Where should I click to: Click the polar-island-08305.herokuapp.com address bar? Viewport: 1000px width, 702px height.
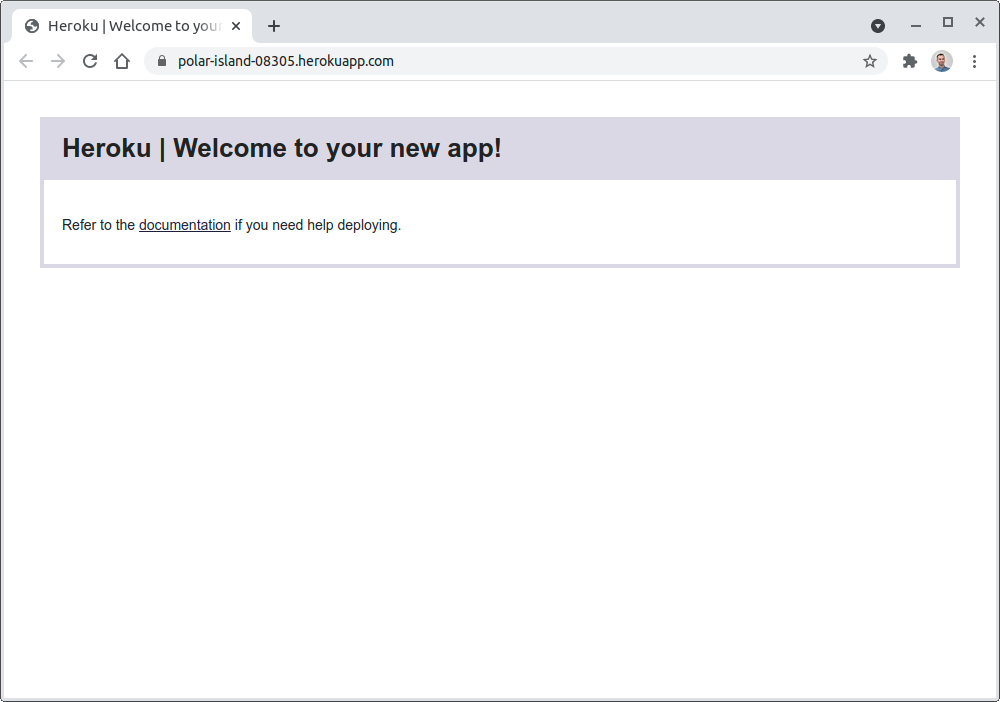[x=500, y=61]
